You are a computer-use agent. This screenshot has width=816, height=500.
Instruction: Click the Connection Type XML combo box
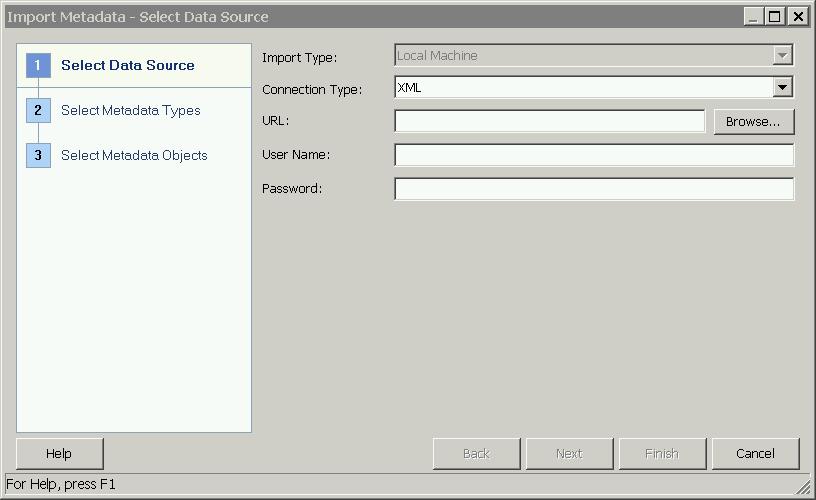point(583,88)
